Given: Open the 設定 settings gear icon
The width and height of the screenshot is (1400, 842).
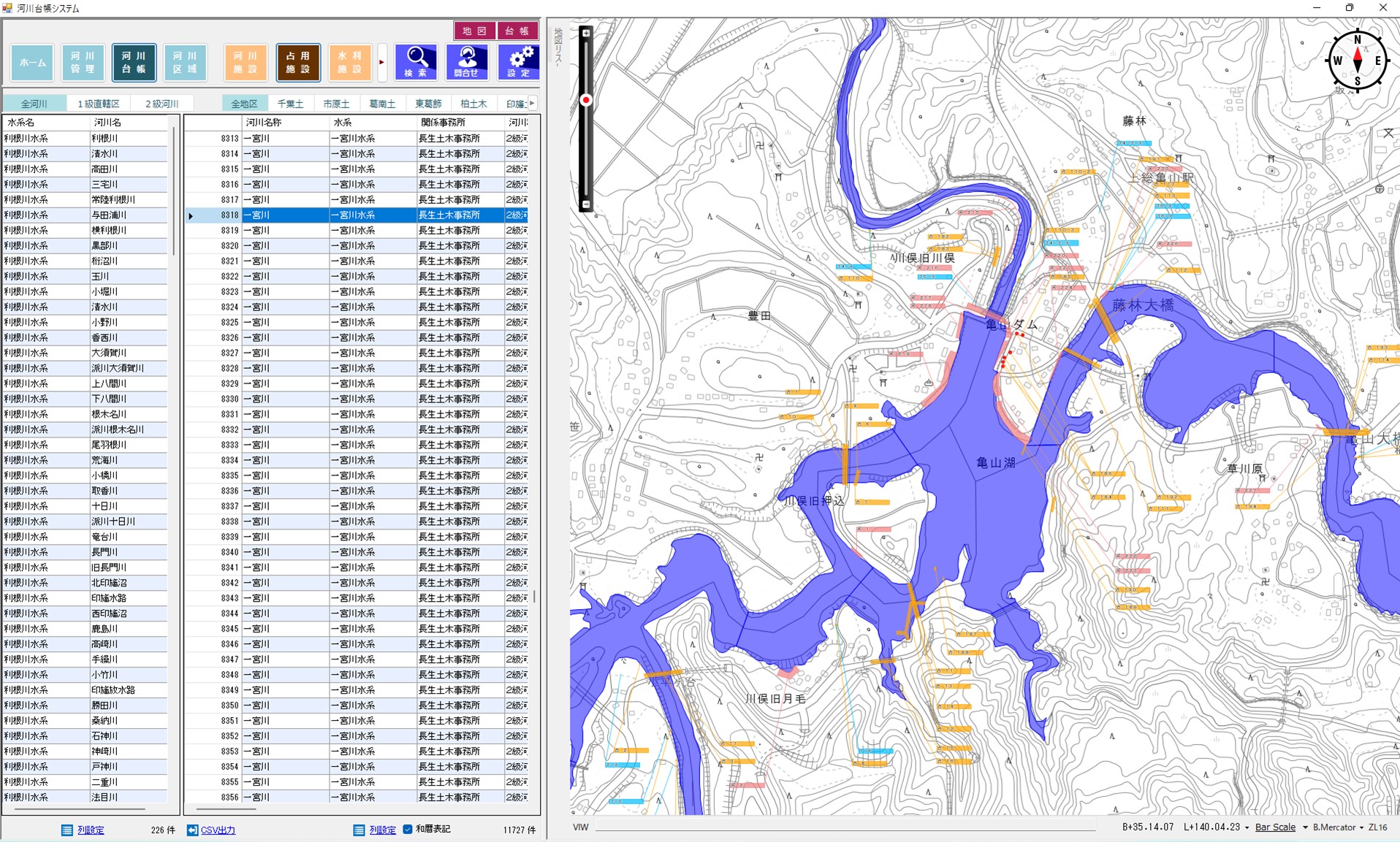Looking at the screenshot, I should pos(518,62).
